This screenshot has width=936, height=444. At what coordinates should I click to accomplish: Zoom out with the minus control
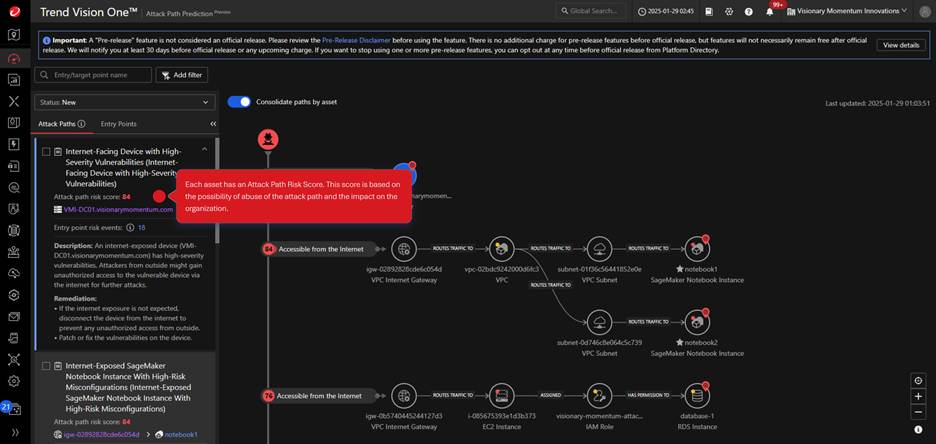918,412
